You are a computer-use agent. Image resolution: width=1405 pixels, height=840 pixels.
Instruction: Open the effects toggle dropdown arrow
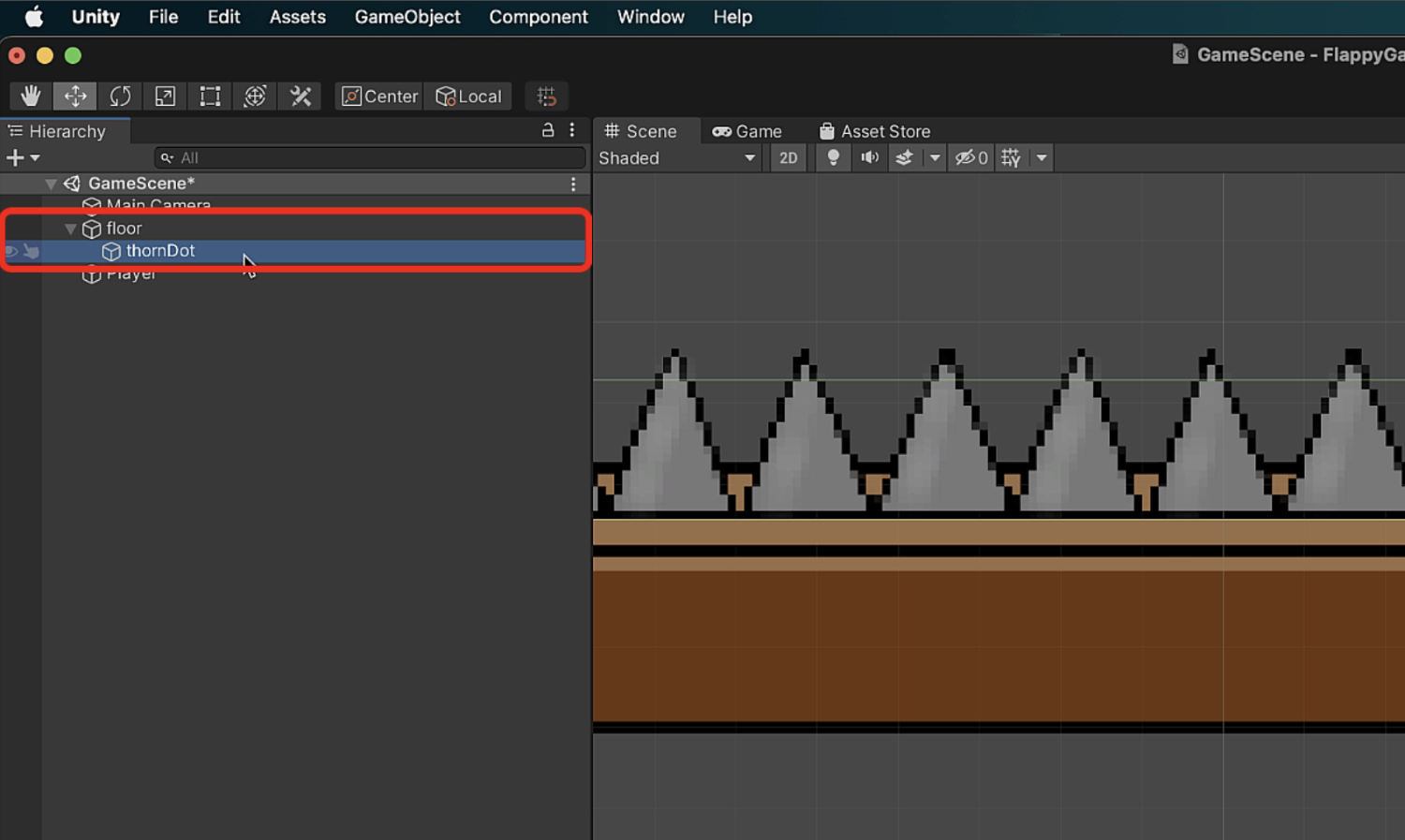click(x=935, y=157)
